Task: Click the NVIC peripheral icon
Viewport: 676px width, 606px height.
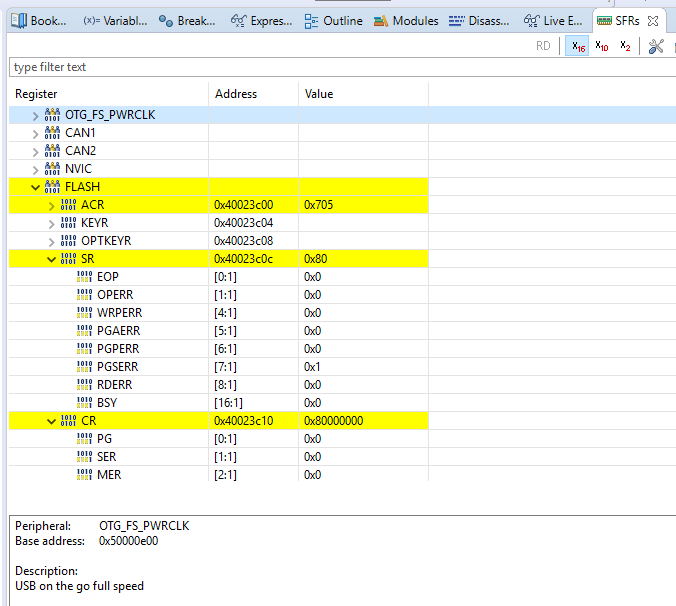Action: pyautogui.click(x=52, y=169)
